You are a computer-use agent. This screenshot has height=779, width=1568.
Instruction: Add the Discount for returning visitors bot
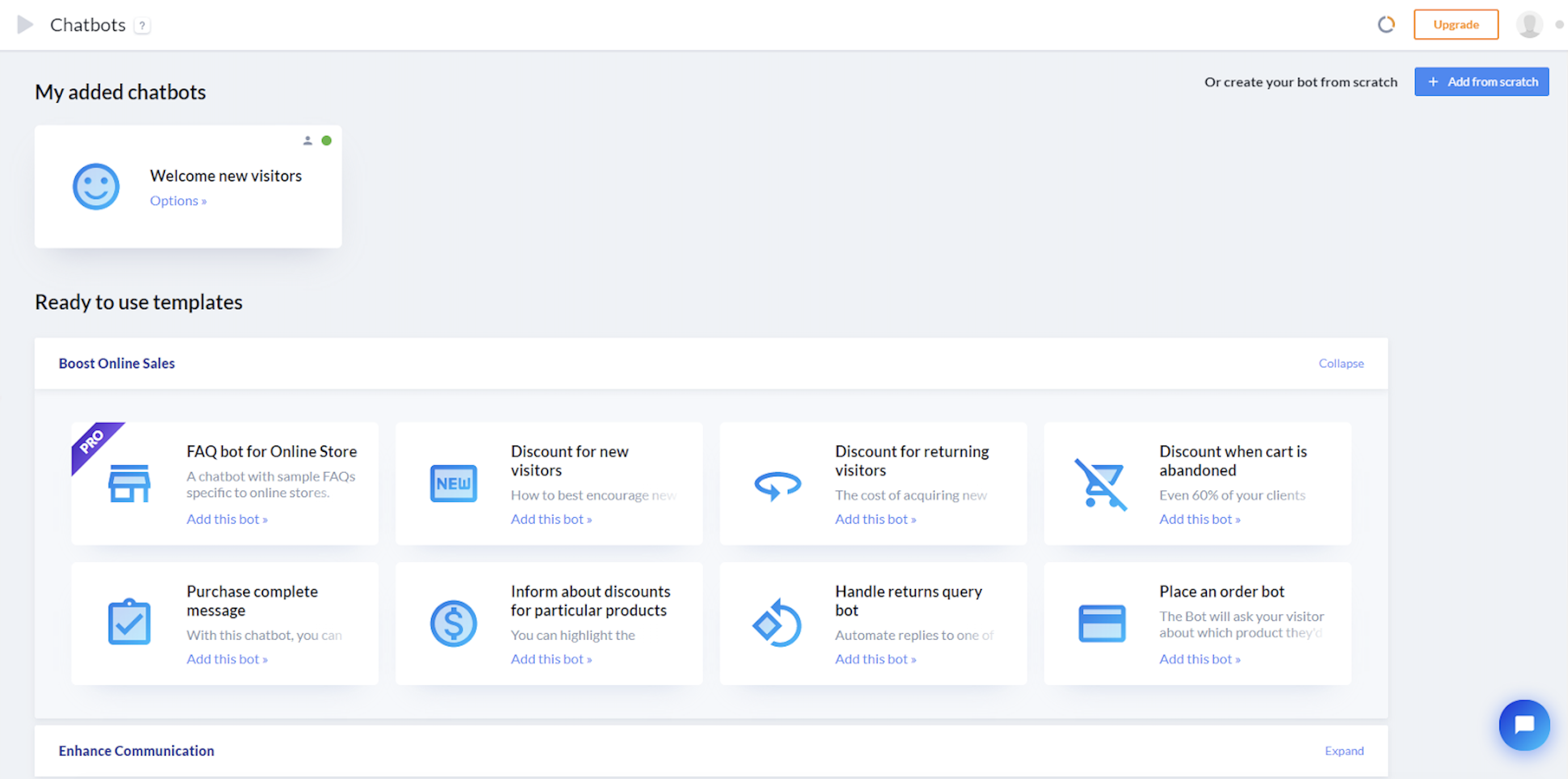point(875,519)
